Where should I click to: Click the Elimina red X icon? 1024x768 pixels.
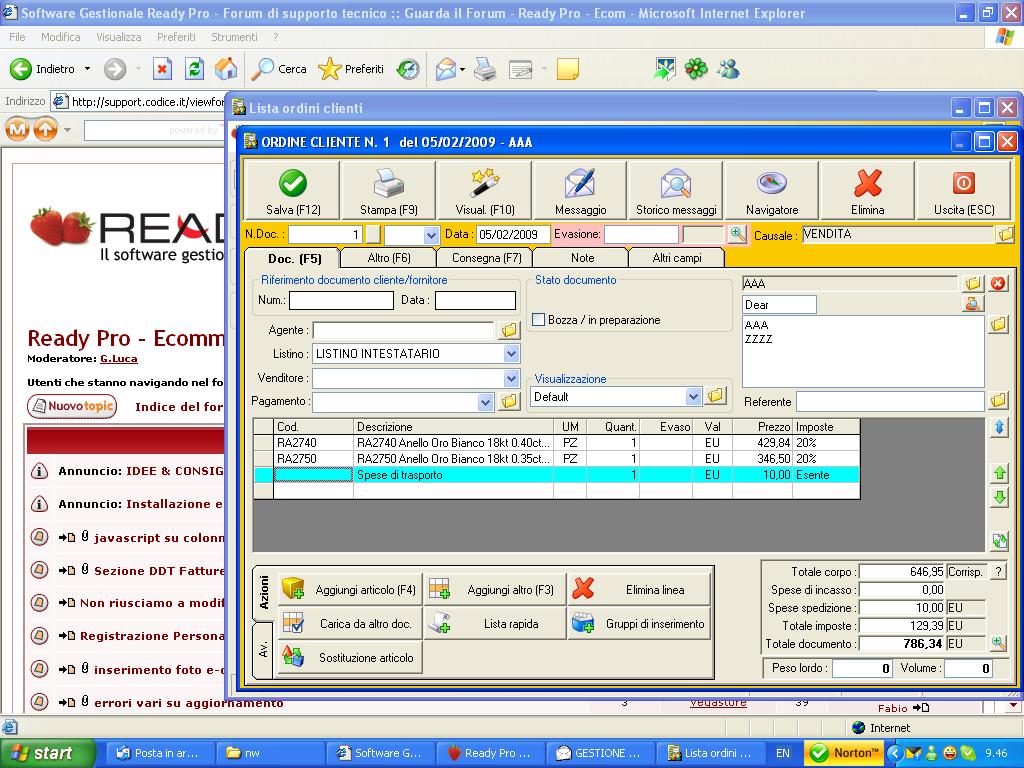click(867, 184)
